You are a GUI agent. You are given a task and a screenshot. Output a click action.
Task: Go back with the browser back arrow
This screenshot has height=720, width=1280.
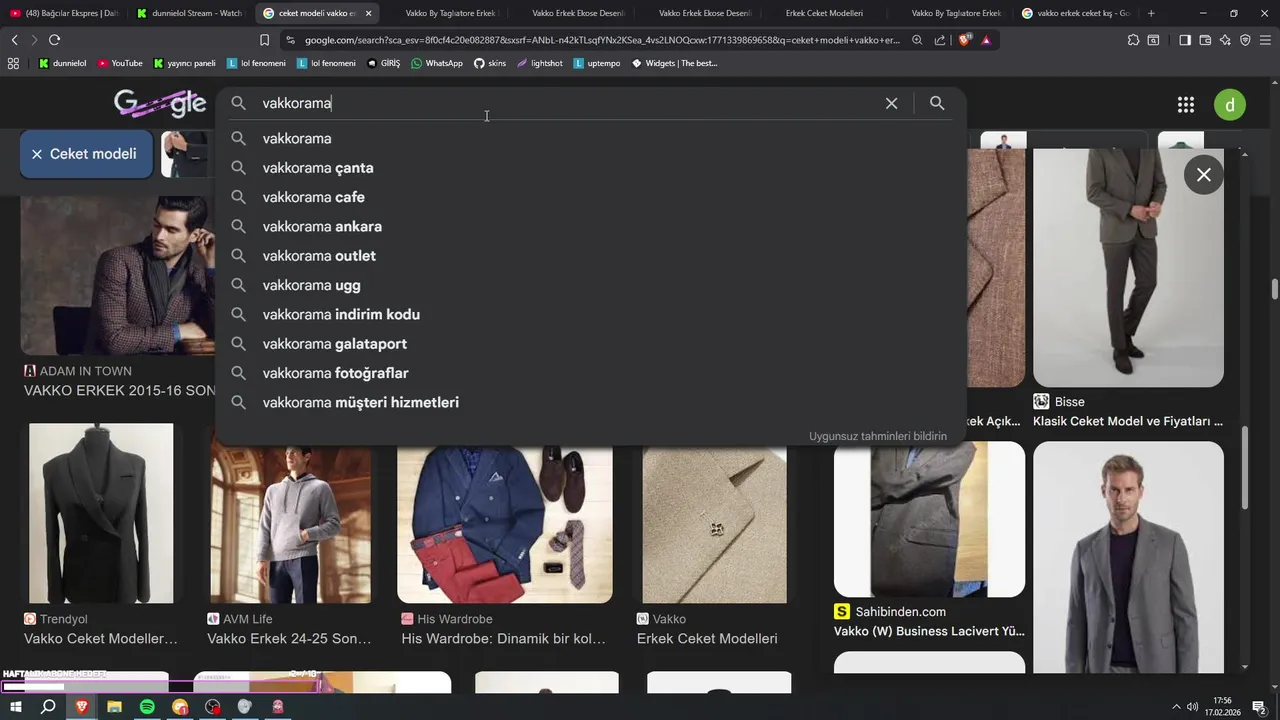[x=14, y=40]
